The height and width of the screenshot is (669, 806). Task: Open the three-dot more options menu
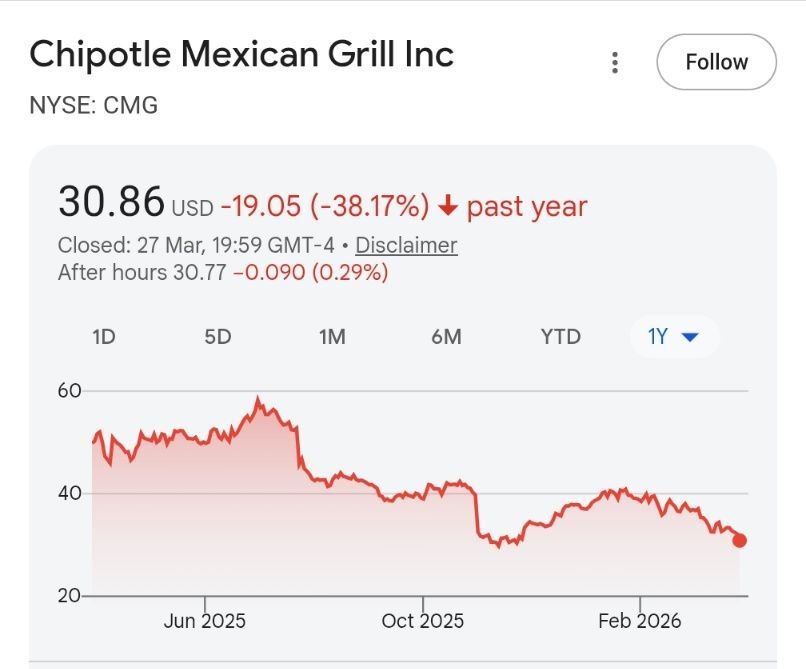[614, 63]
